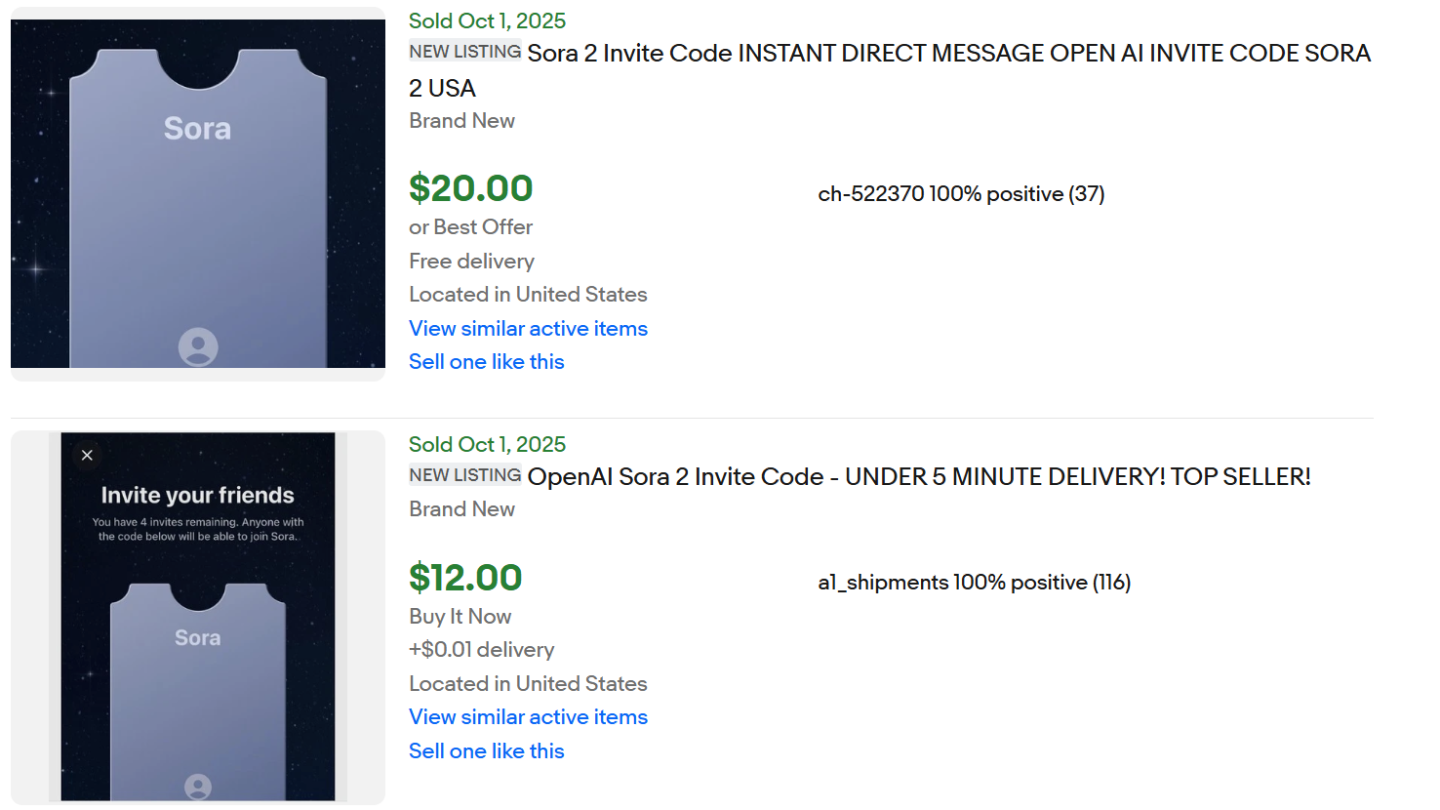View similar active items for the $12.00 listing

[x=528, y=717]
